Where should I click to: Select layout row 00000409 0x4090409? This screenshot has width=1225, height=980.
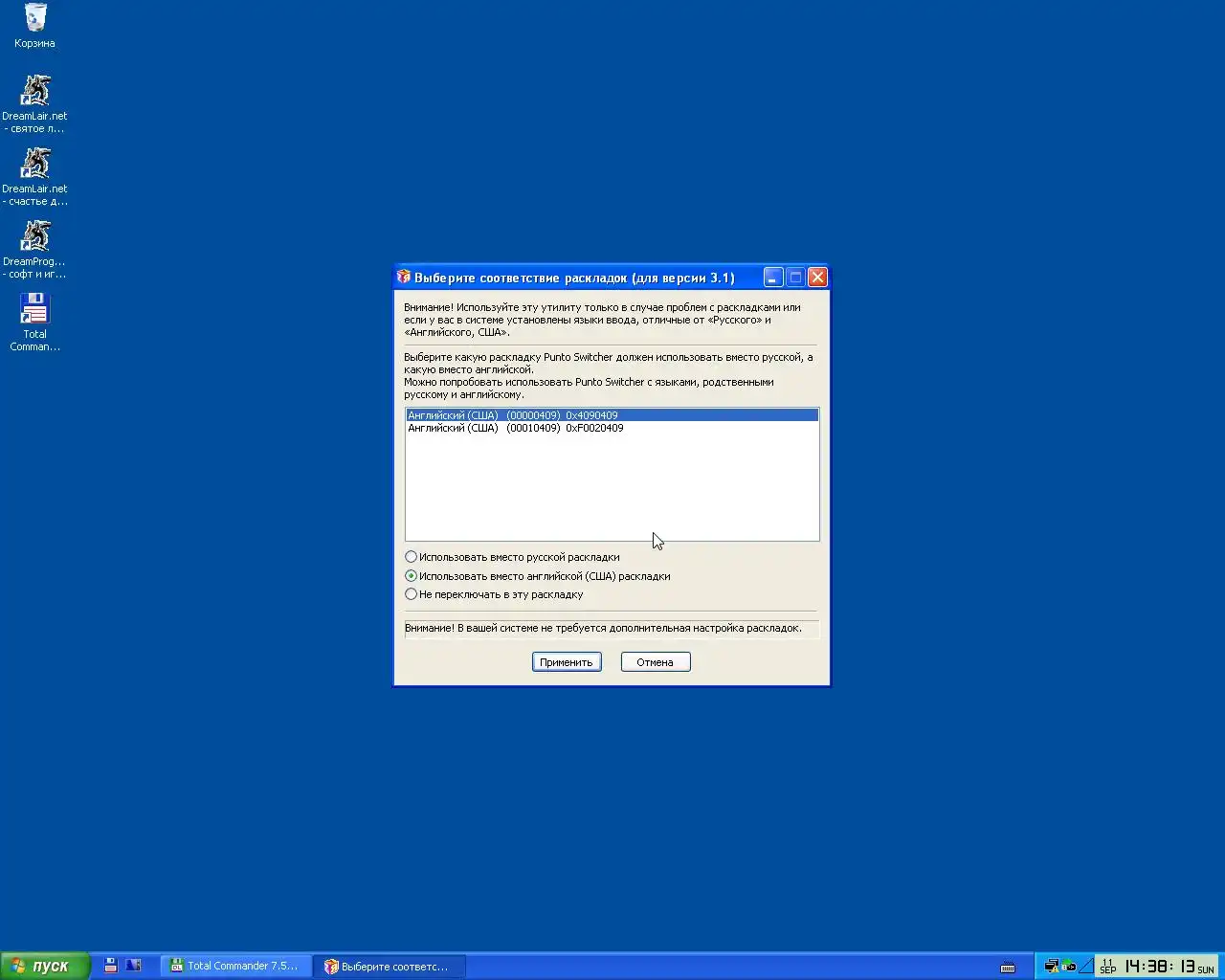pos(612,415)
